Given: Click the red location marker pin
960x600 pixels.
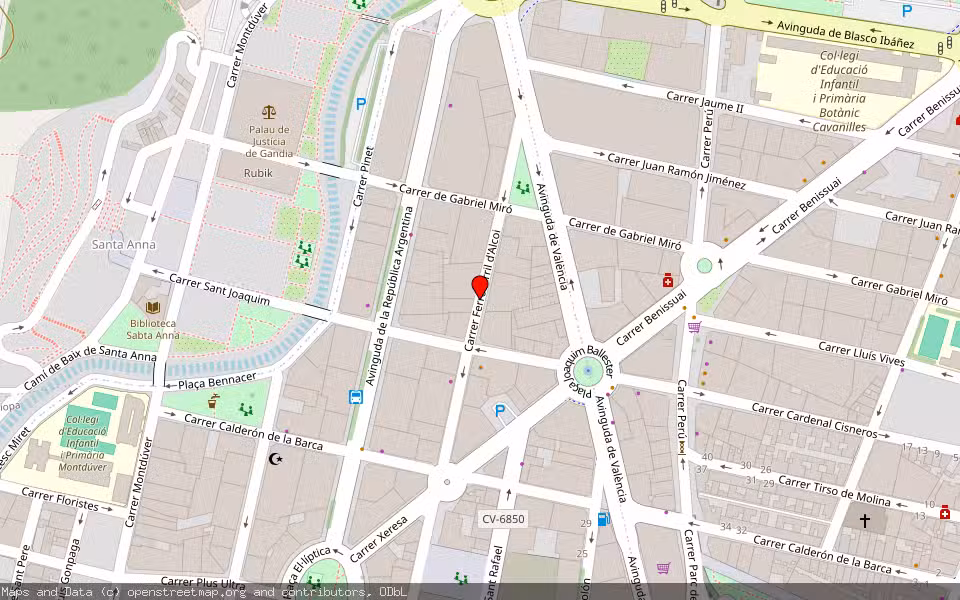Looking at the screenshot, I should 480,287.
